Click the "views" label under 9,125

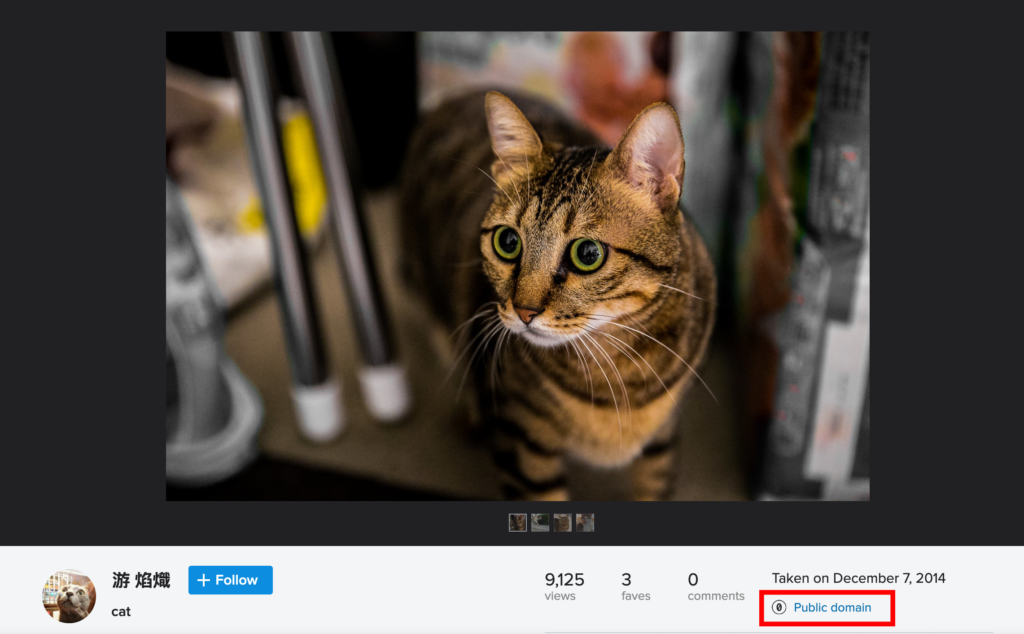click(x=560, y=597)
